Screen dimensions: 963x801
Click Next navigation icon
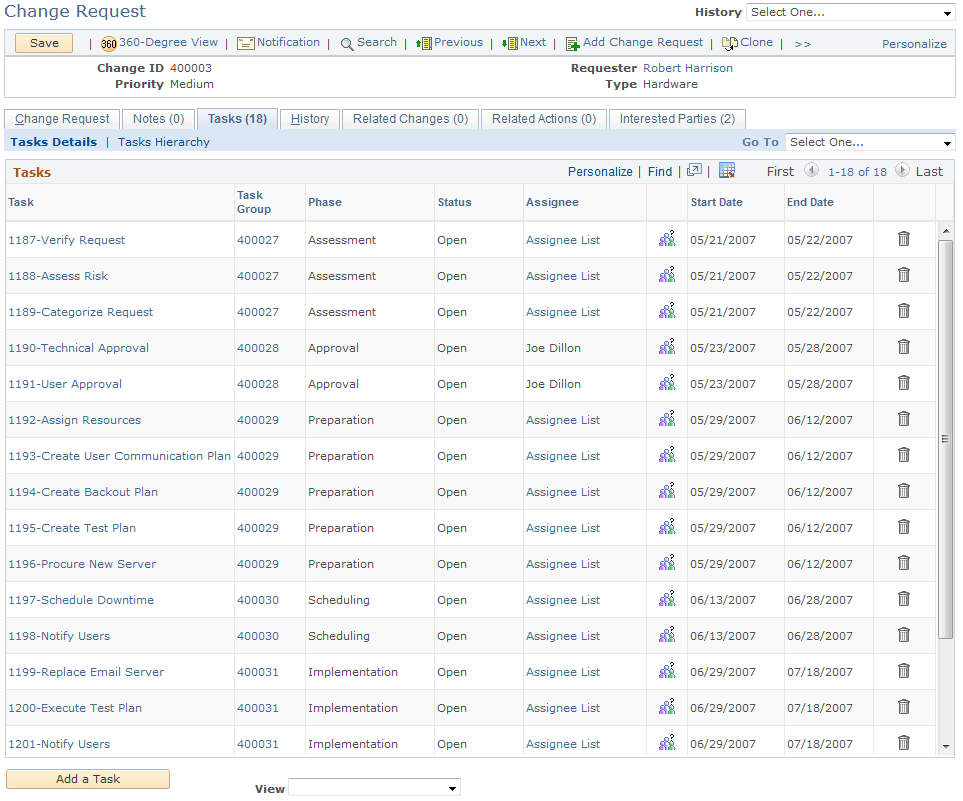point(523,43)
